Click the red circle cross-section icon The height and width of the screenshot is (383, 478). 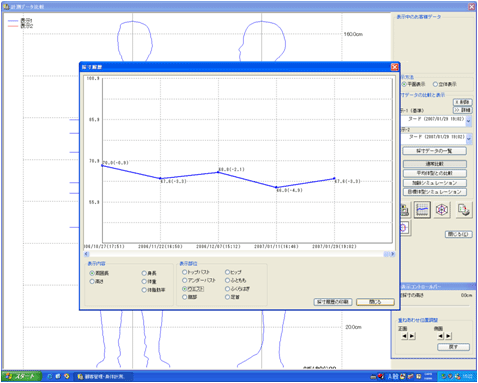[x=404, y=228]
